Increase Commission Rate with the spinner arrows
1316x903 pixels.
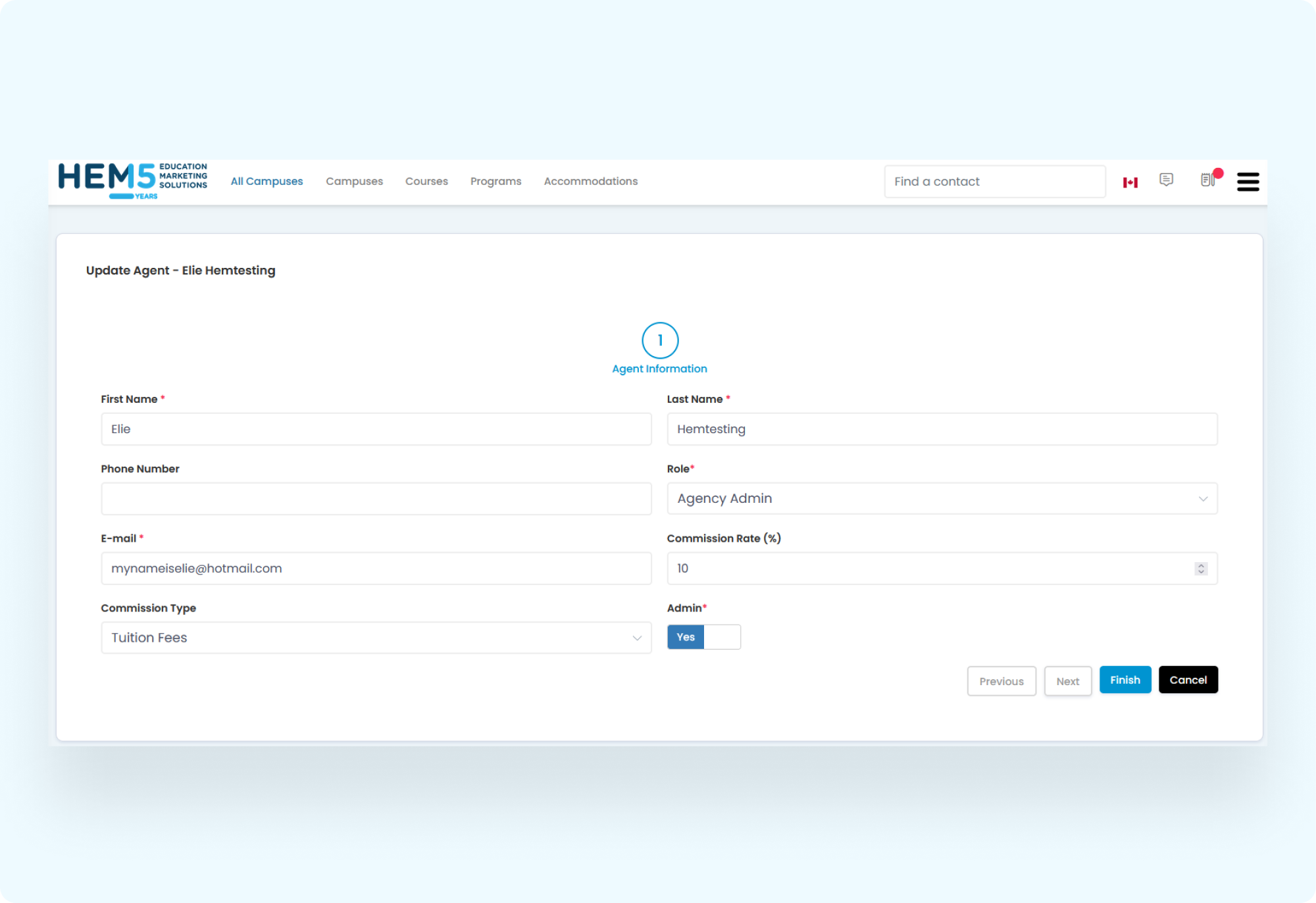pos(1201,565)
